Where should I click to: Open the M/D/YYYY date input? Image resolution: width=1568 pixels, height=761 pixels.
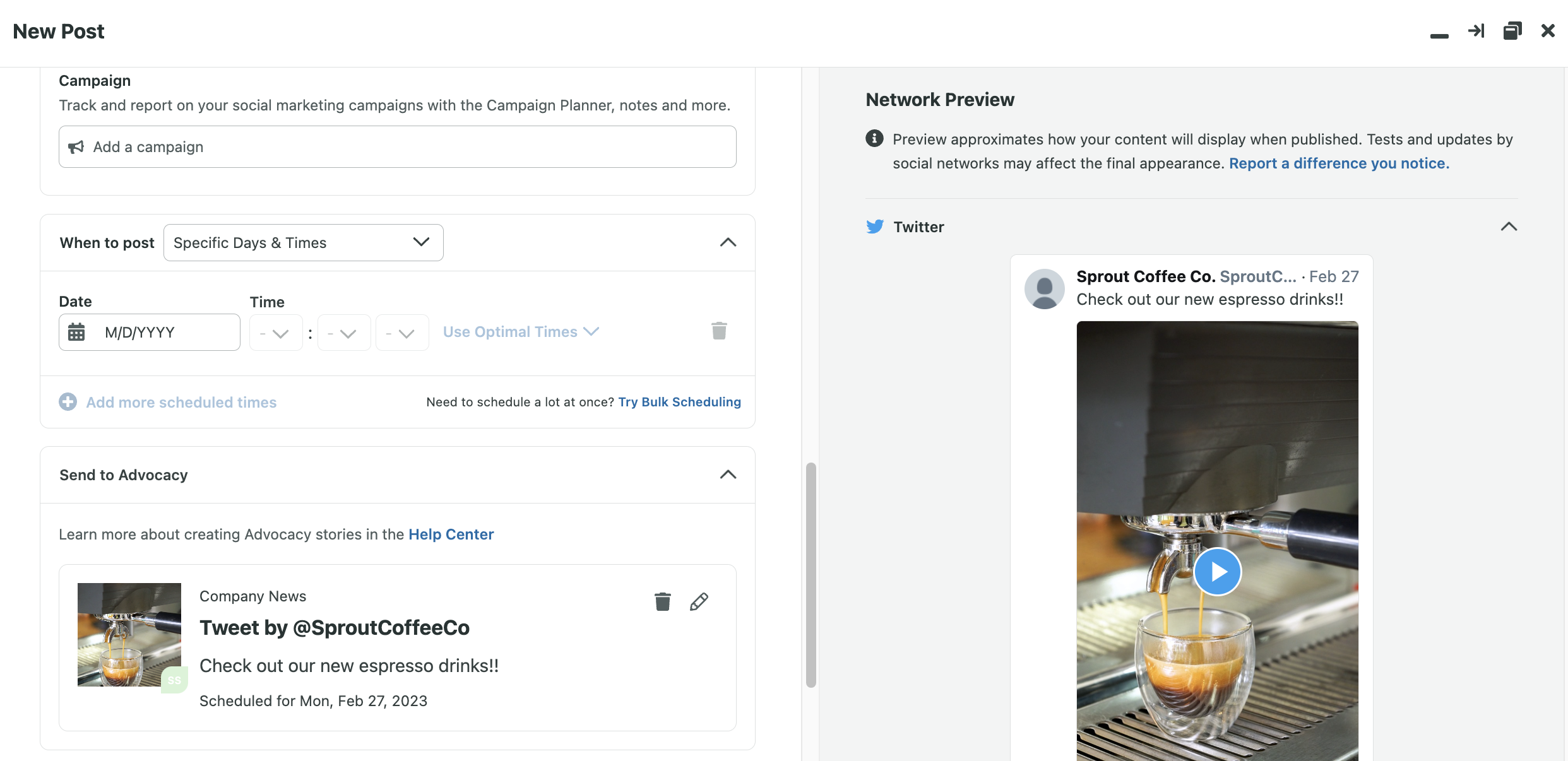150,332
